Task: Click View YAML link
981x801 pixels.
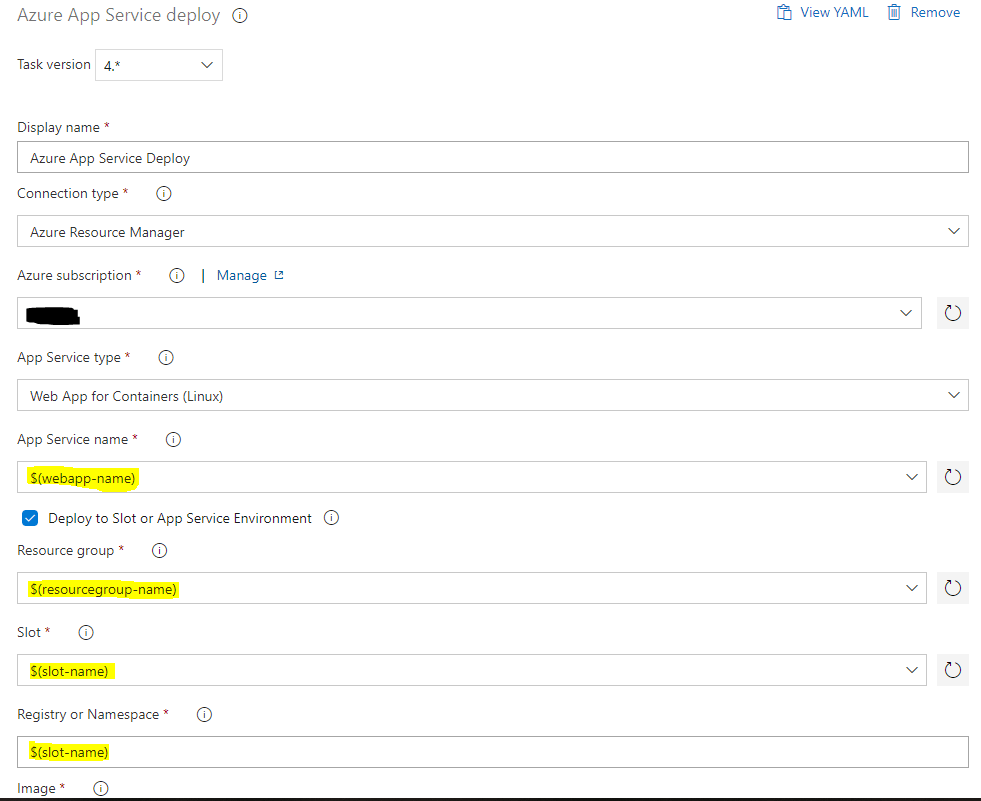Action: 823,13
